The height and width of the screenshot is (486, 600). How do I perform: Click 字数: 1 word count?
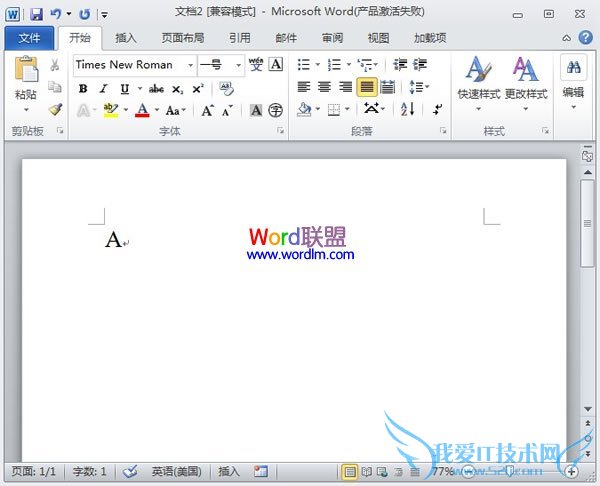[89, 471]
